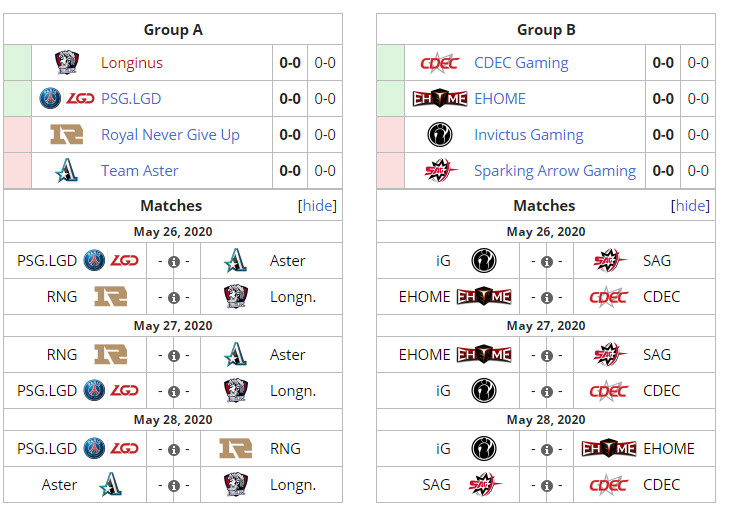Open match info for PSG.LGD vs Aster
The height and width of the screenshot is (508, 742).
pos(173,261)
